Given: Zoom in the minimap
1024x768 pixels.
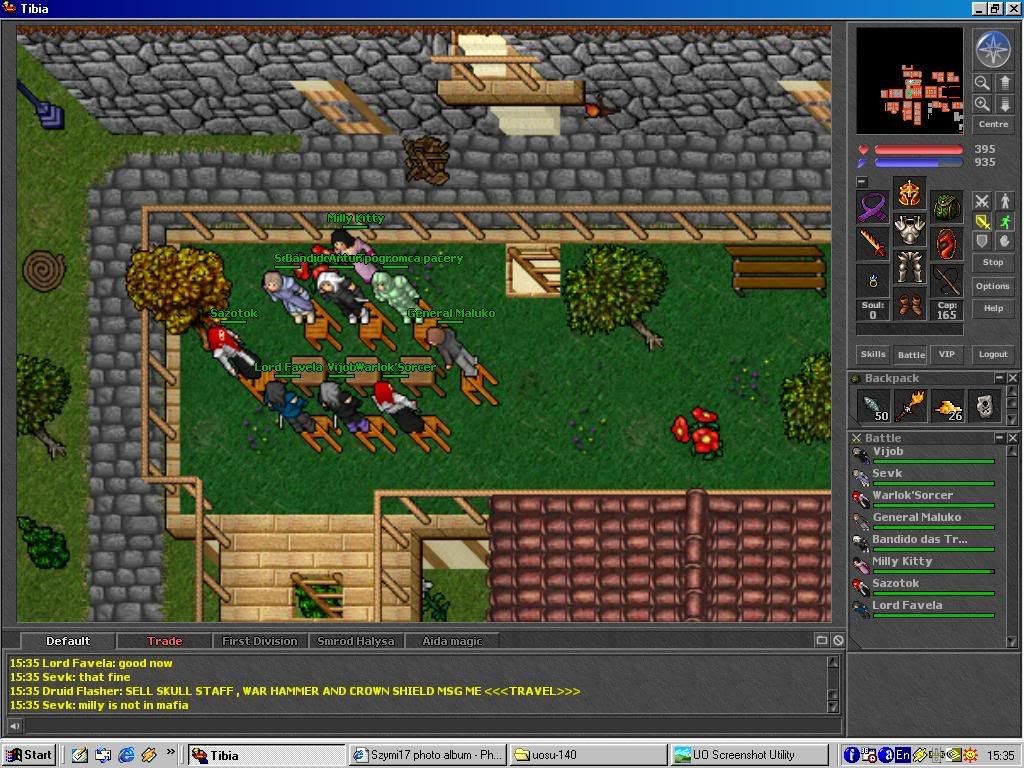Looking at the screenshot, I should click(x=982, y=104).
